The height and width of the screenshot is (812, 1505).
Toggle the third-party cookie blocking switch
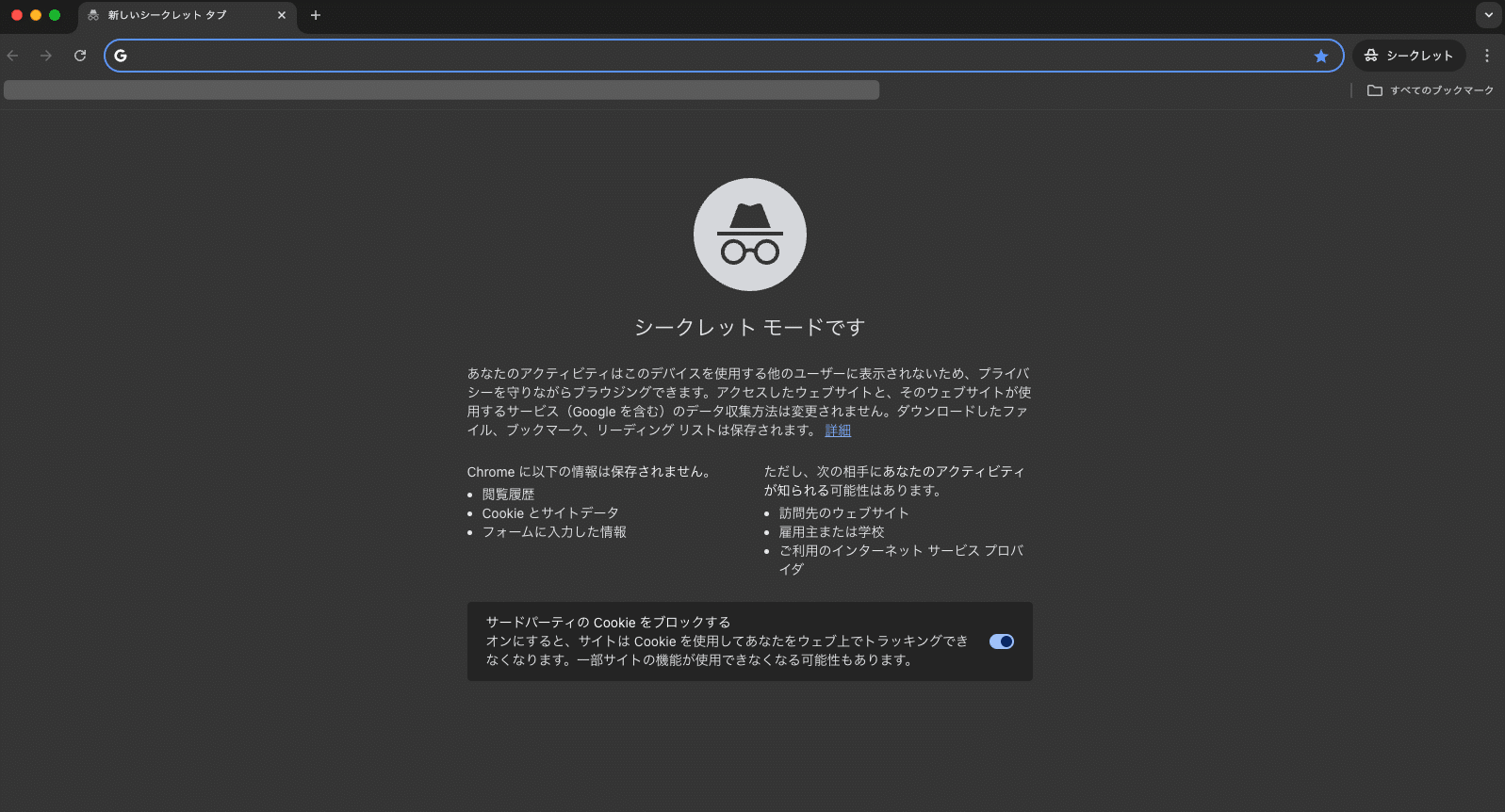(1001, 641)
